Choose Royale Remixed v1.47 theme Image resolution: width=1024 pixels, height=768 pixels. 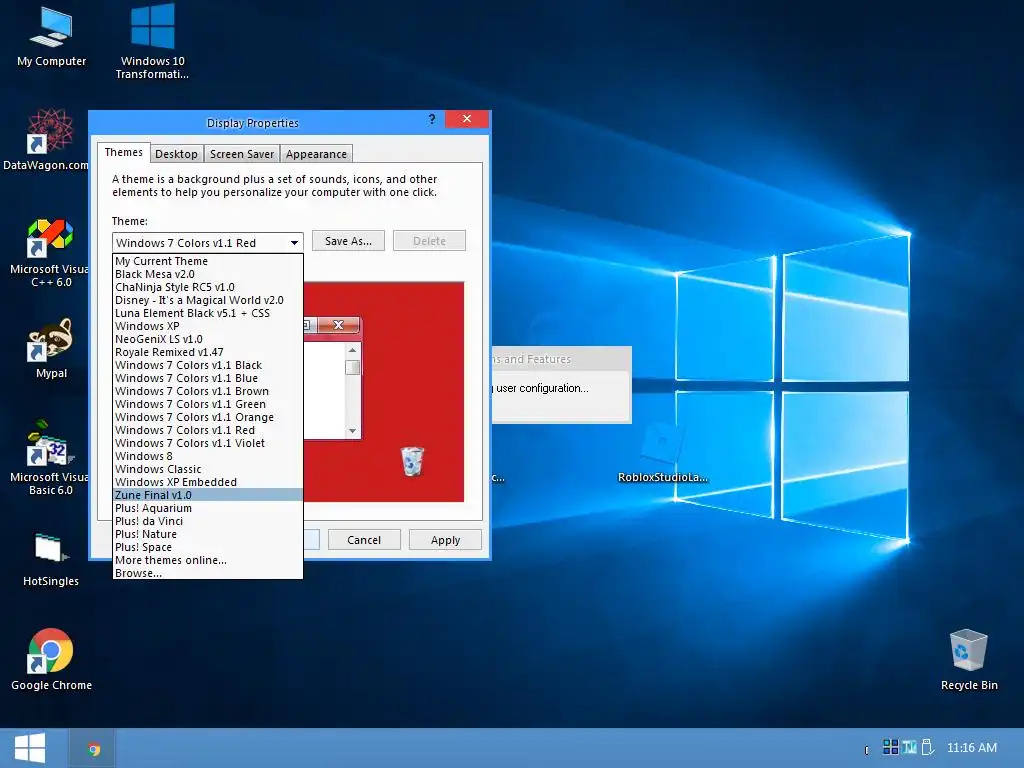pos(208,352)
